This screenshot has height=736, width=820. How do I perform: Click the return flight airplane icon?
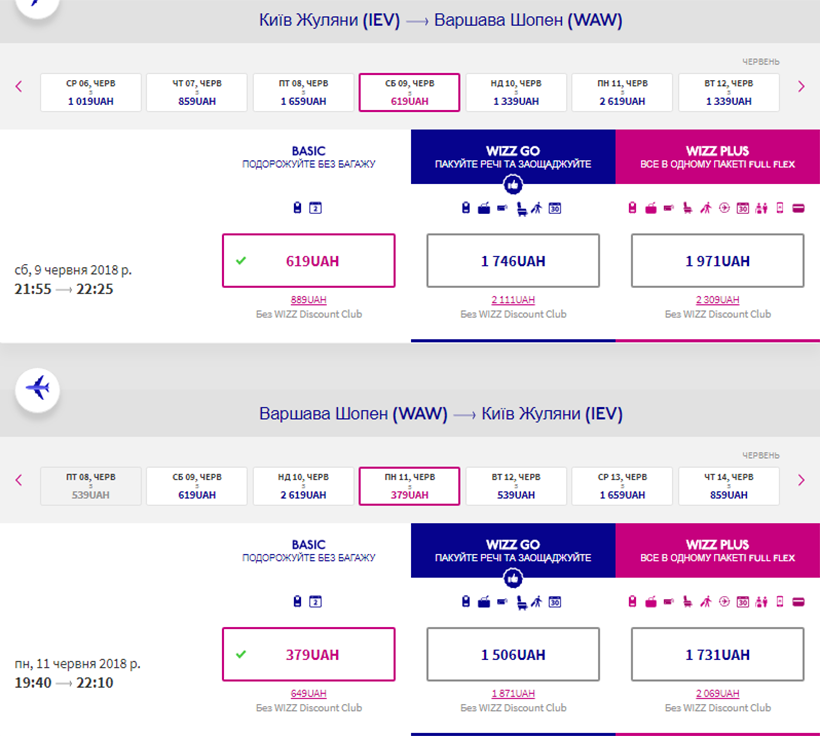tap(37, 388)
